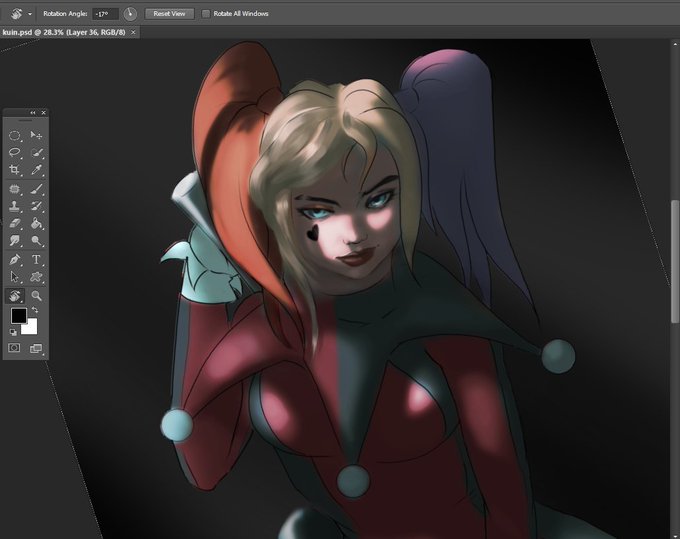Viewport: 680px width, 539px height.
Task: Select the Pen tool
Action: [15, 260]
